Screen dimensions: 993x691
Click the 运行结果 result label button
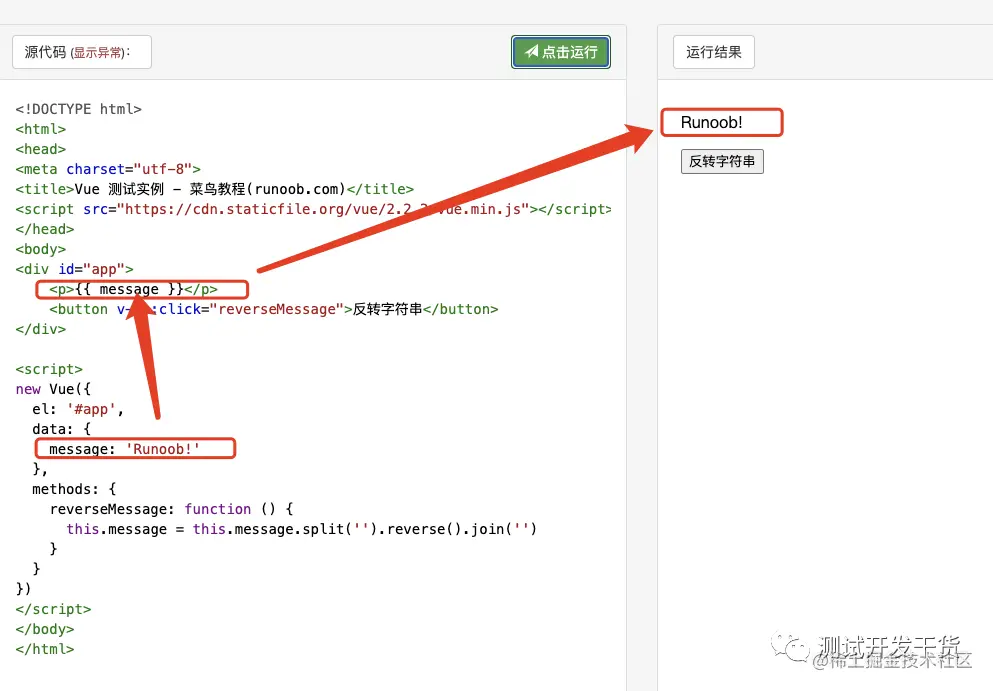pyautogui.click(x=714, y=52)
